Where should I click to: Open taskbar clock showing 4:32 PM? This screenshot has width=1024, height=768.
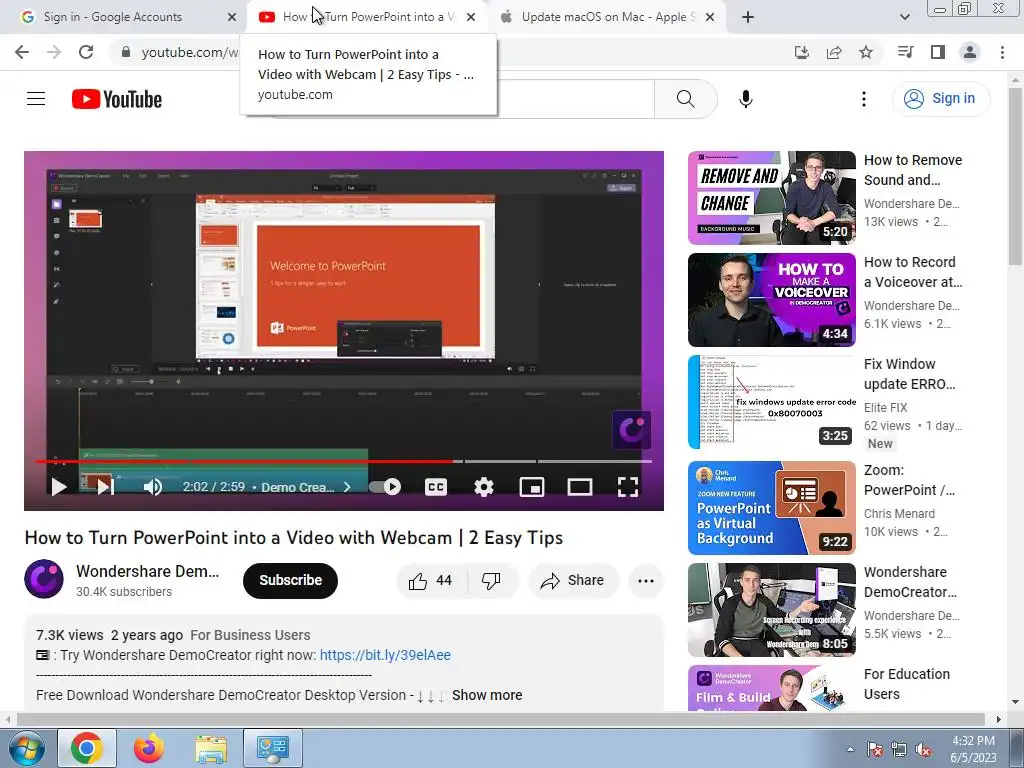[x=973, y=749]
